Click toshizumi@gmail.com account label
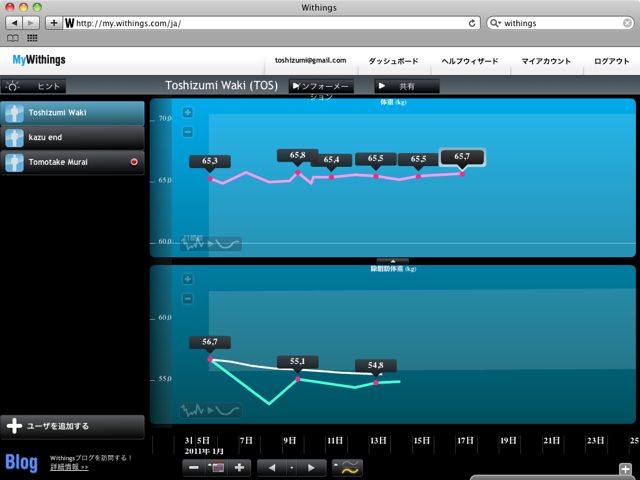Screen dimensions: 640x480 tap(310, 60)
